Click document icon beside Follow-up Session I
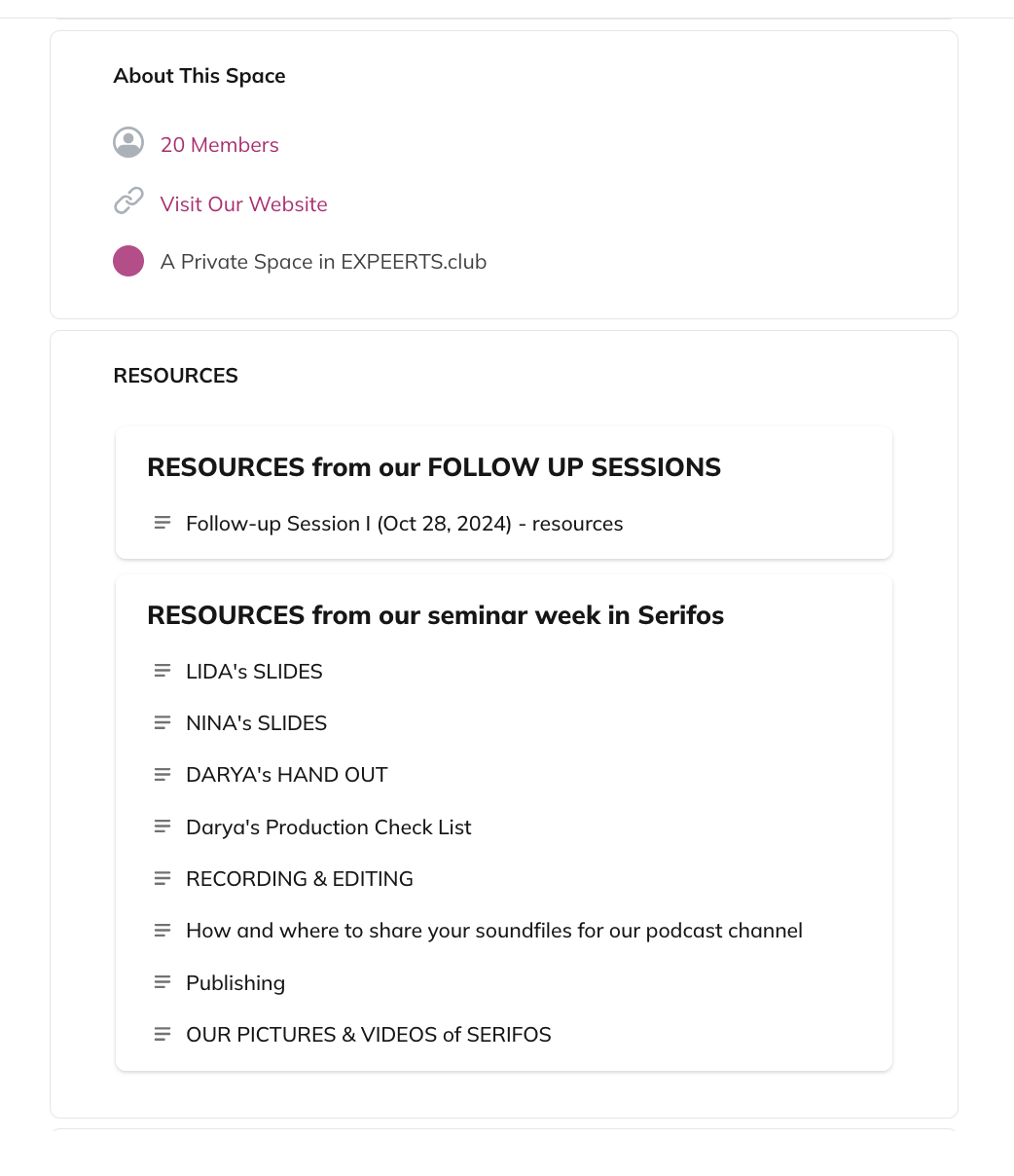1014x1176 pixels. [163, 523]
